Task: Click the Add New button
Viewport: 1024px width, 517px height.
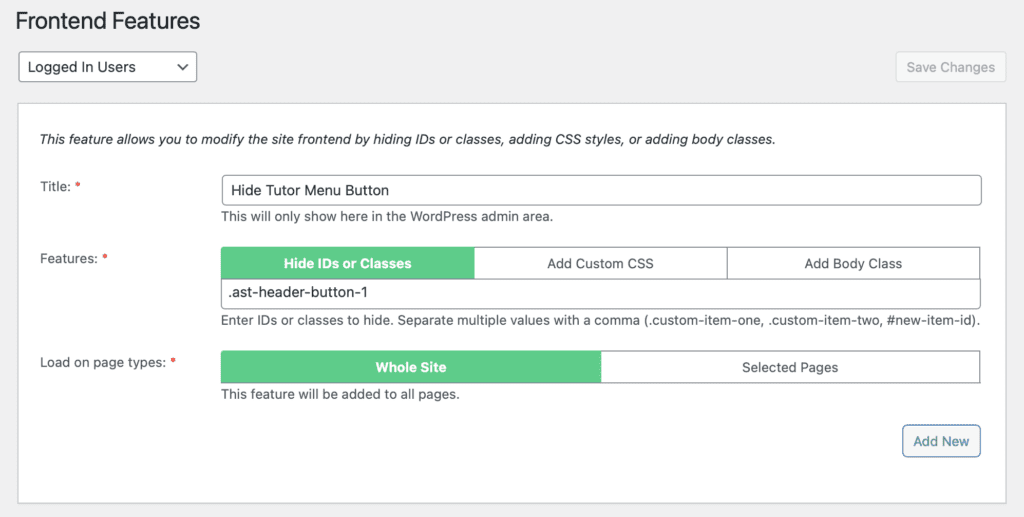Action: 941,441
